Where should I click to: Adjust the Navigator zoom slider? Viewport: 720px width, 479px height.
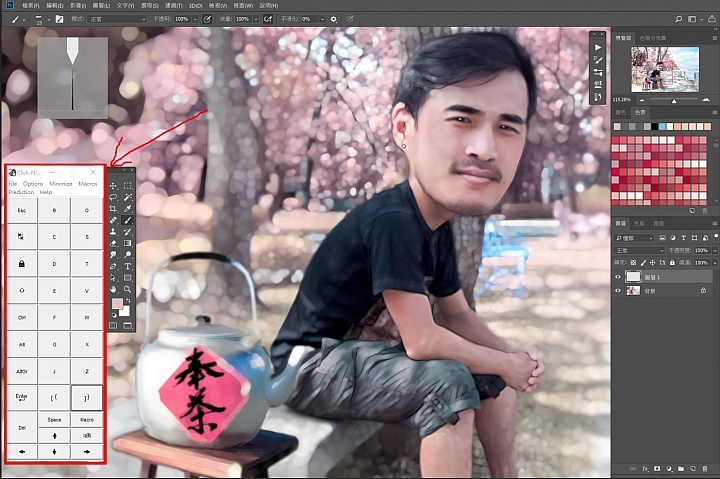pos(674,101)
